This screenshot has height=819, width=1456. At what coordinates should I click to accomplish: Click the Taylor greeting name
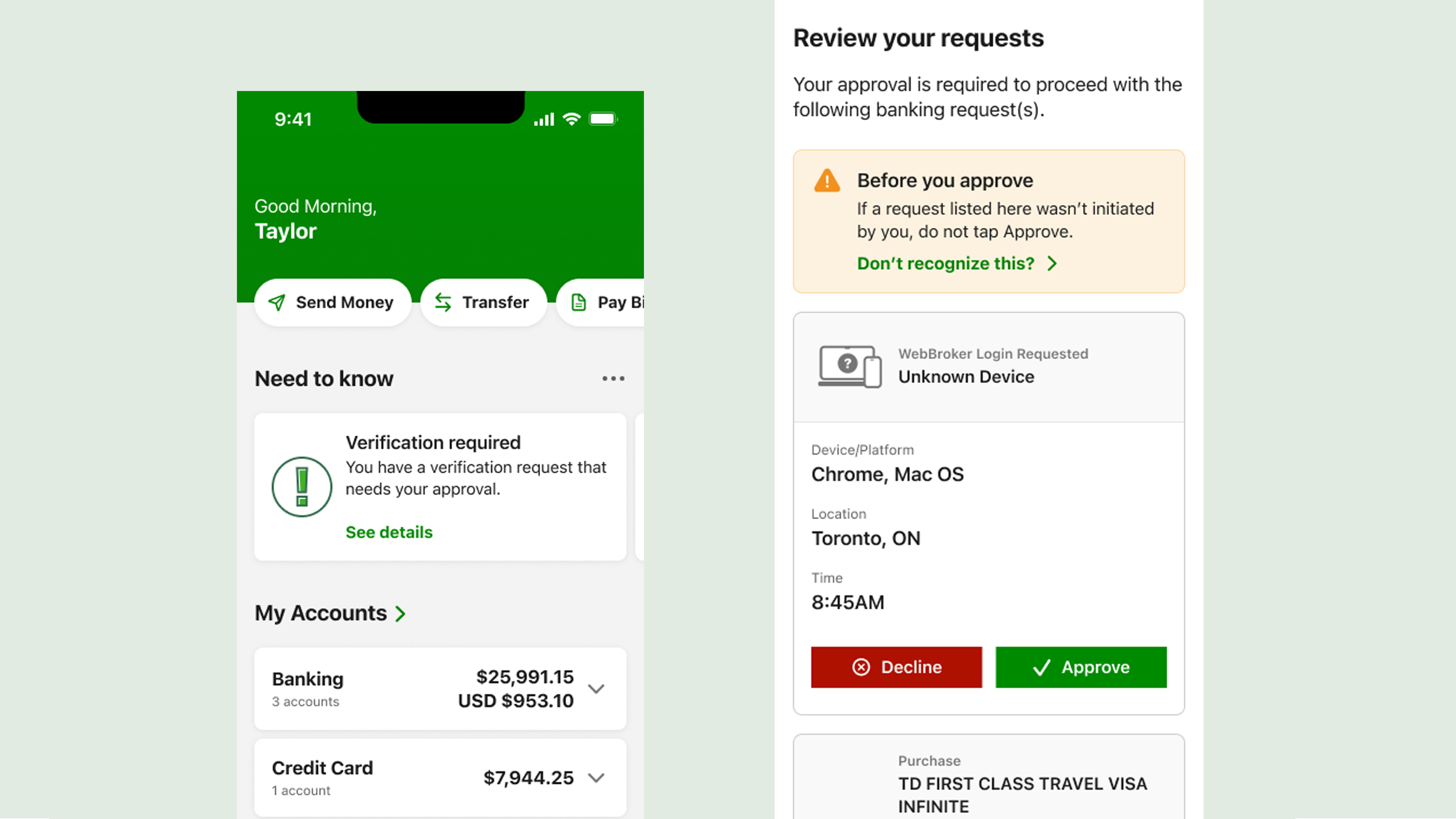(x=286, y=232)
